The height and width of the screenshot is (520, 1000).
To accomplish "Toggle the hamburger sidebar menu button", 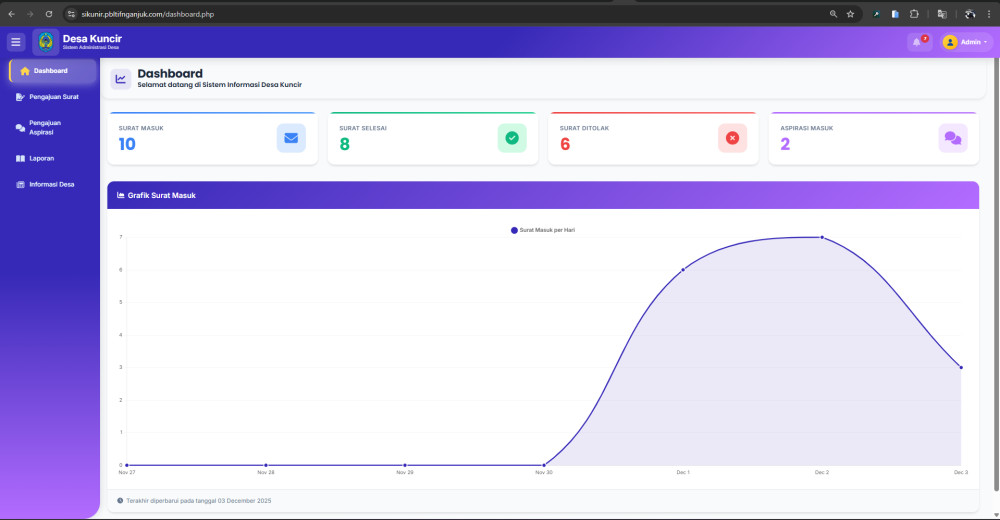I will tap(16, 42).
